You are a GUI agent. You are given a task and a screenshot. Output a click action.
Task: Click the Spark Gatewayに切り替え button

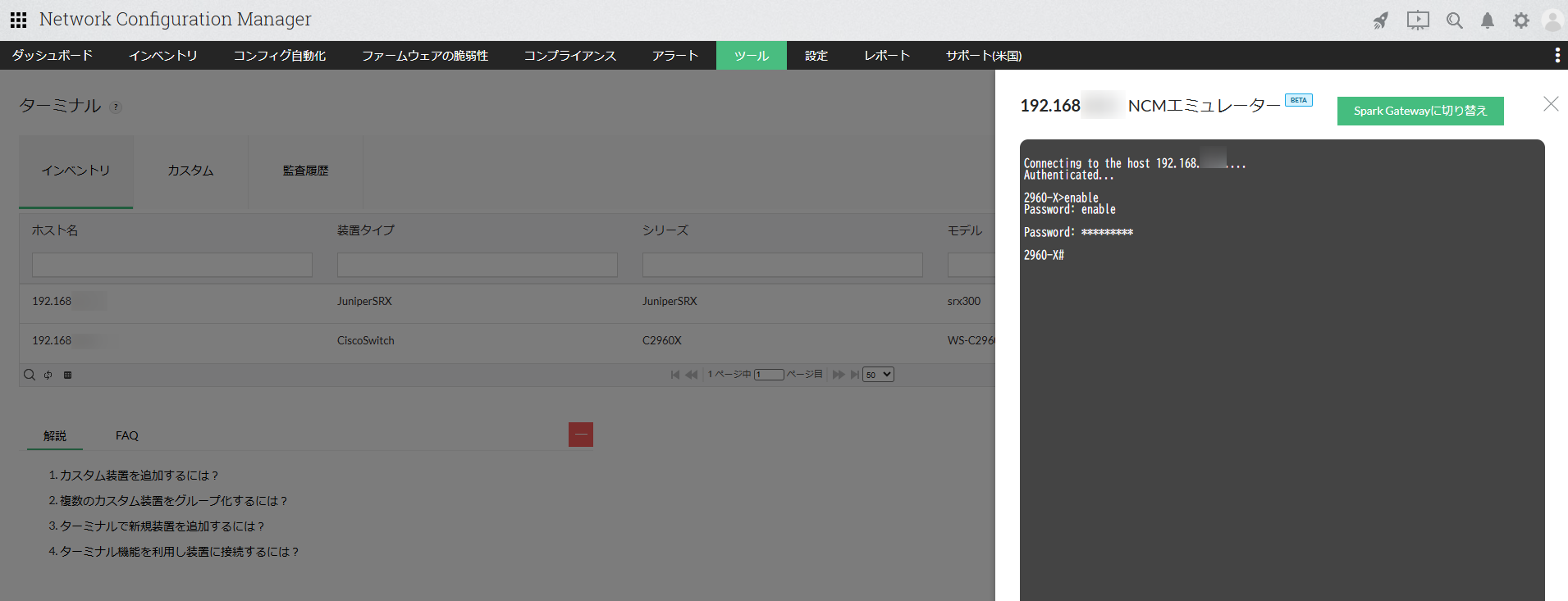tap(1420, 111)
